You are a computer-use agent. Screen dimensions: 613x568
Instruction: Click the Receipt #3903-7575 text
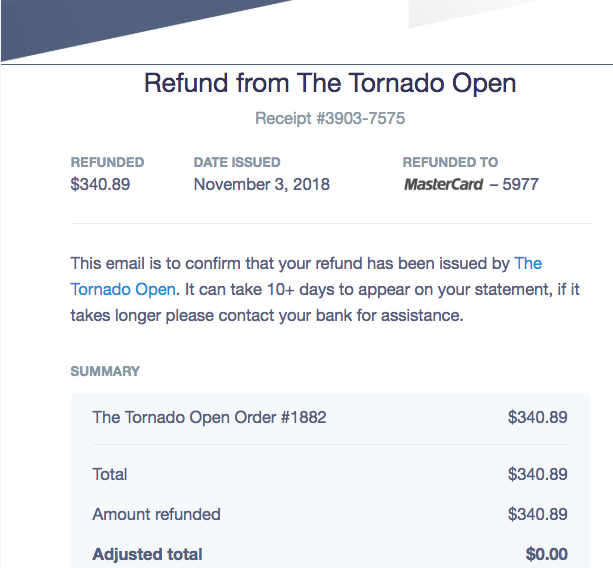pyautogui.click(x=330, y=118)
